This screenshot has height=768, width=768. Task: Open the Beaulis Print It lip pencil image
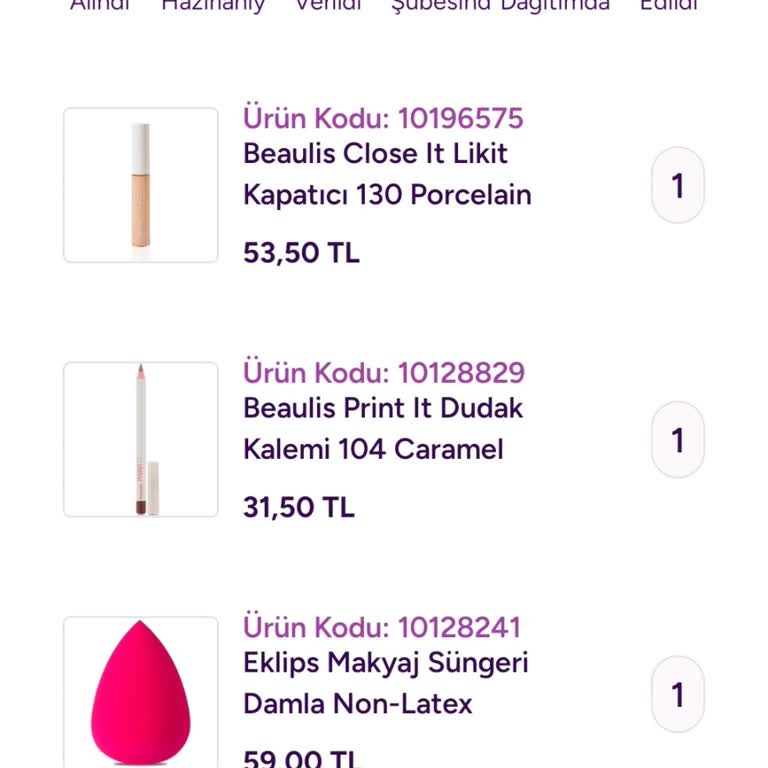(141, 439)
